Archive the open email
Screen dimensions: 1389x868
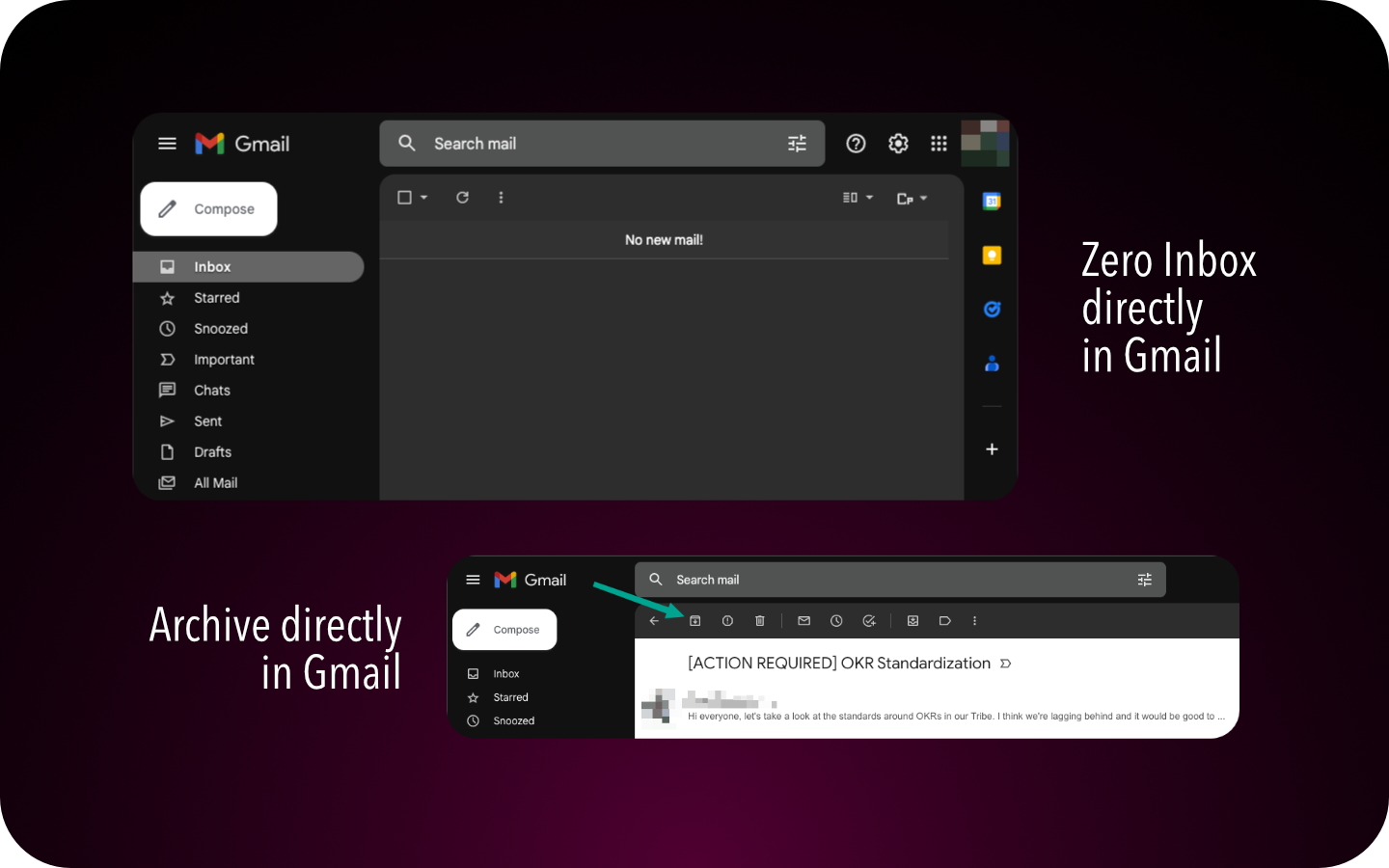click(x=694, y=621)
